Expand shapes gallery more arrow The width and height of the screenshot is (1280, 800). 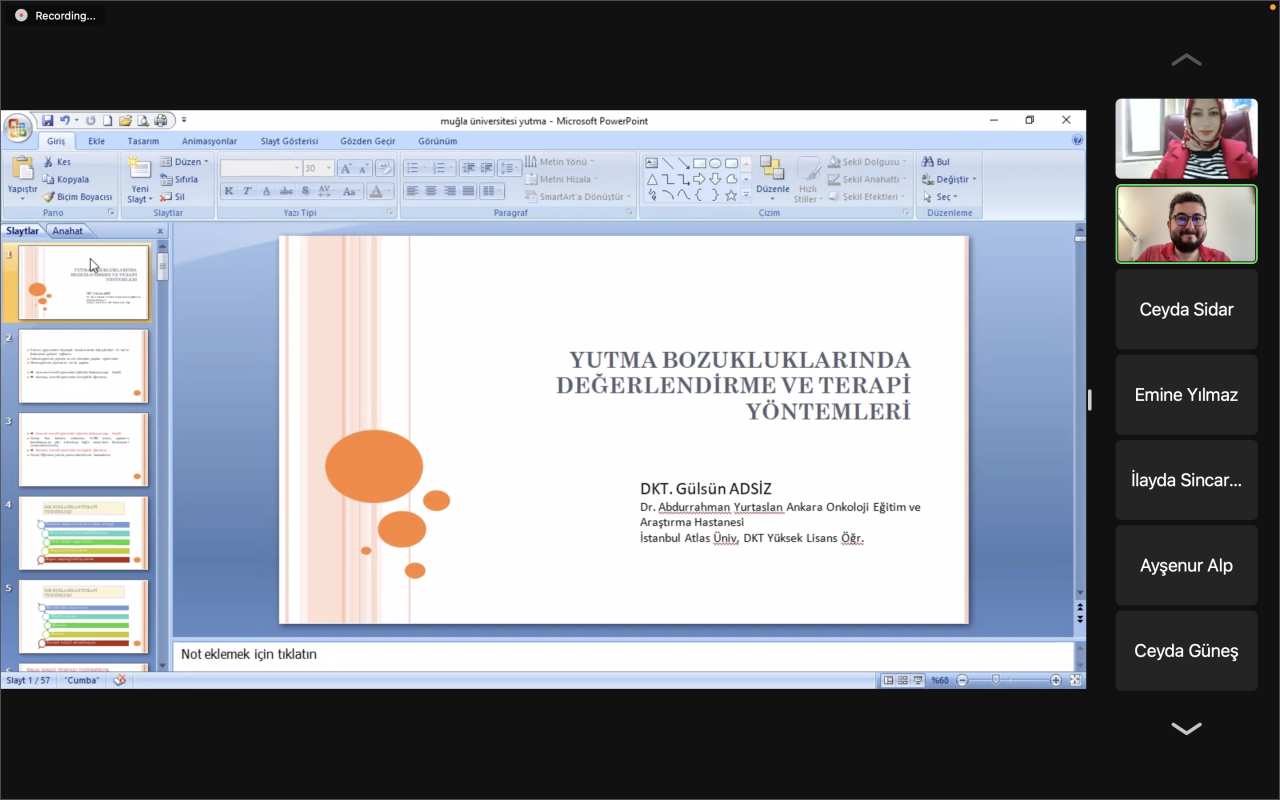pos(747,195)
